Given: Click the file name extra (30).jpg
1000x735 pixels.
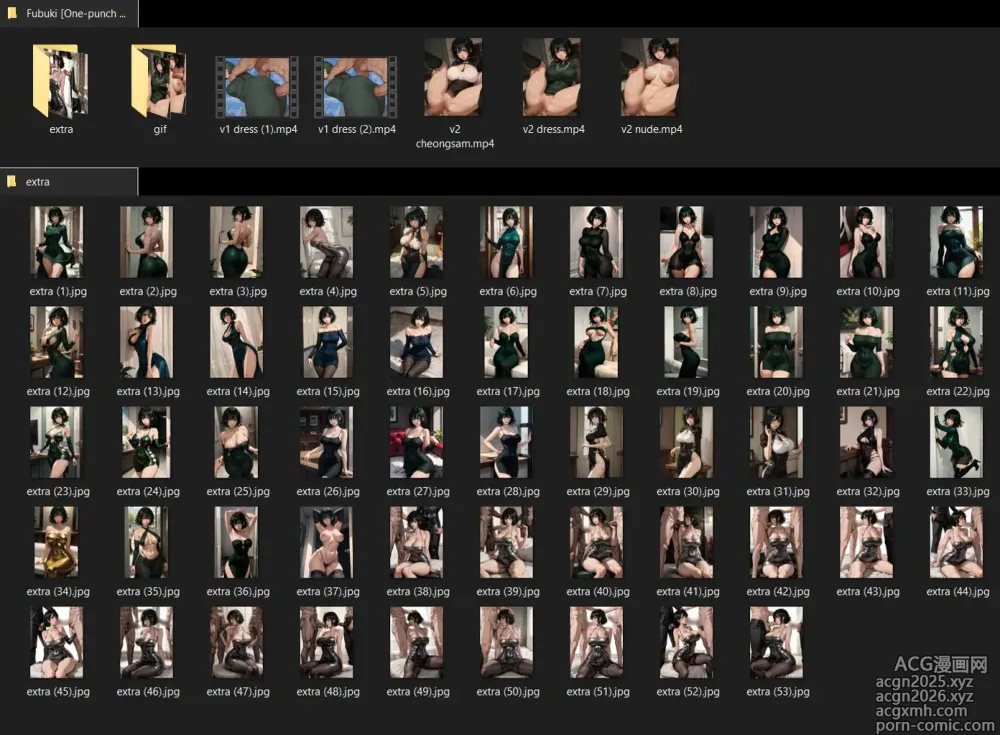Looking at the screenshot, I should (x=688, y=492).
